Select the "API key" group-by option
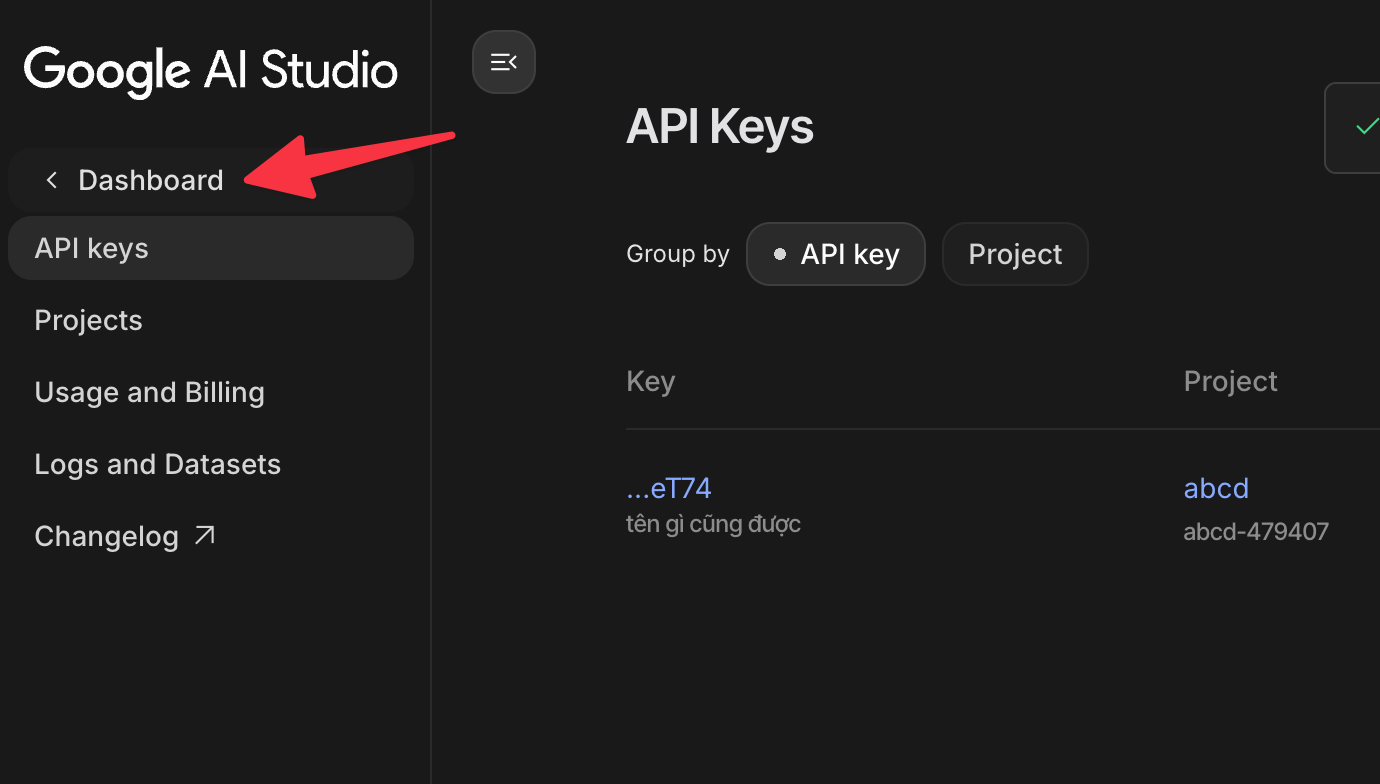The height and width of the screenshot is (784, 1380). tap(835, 254)
